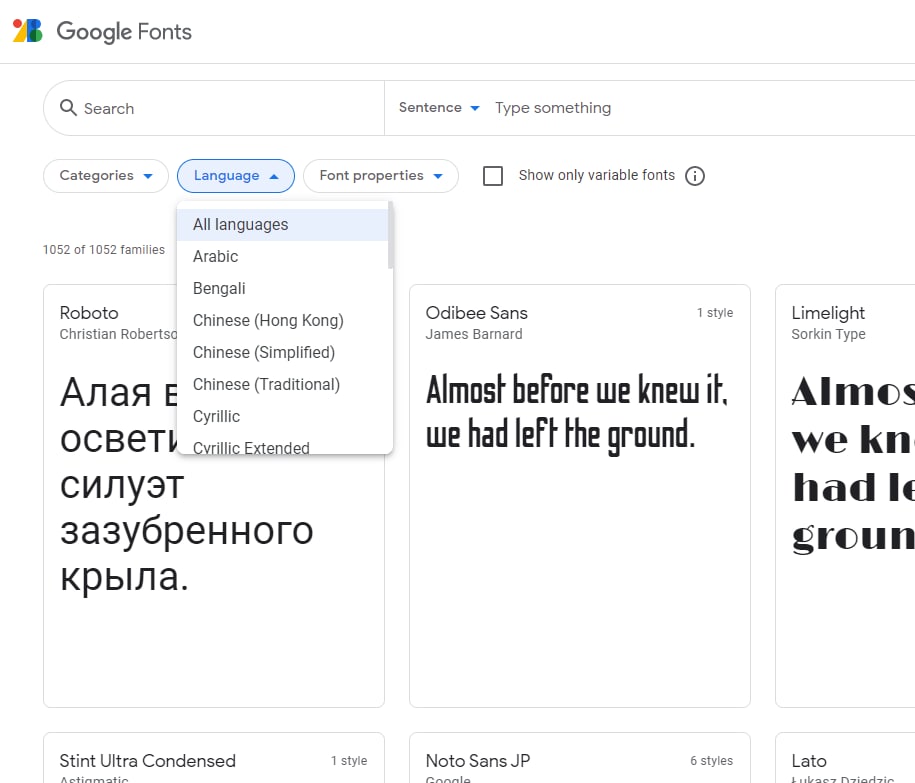The width and height of the screenshot is (915, 783).
Task: Collapse the Language dropdown
Action: (x=236, y=176)
